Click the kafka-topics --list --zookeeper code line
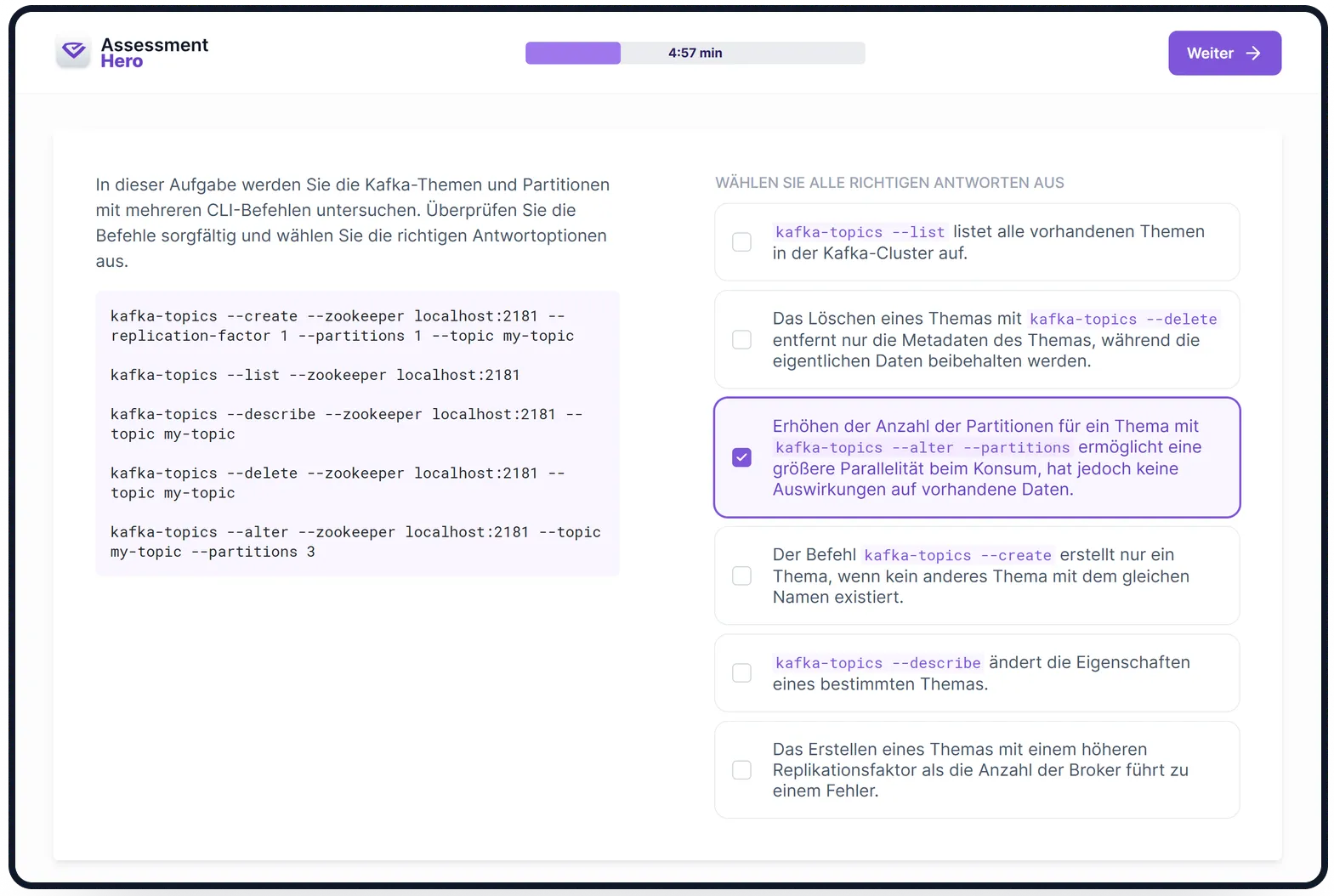1334x896 pixels. [x=315, y=375]
